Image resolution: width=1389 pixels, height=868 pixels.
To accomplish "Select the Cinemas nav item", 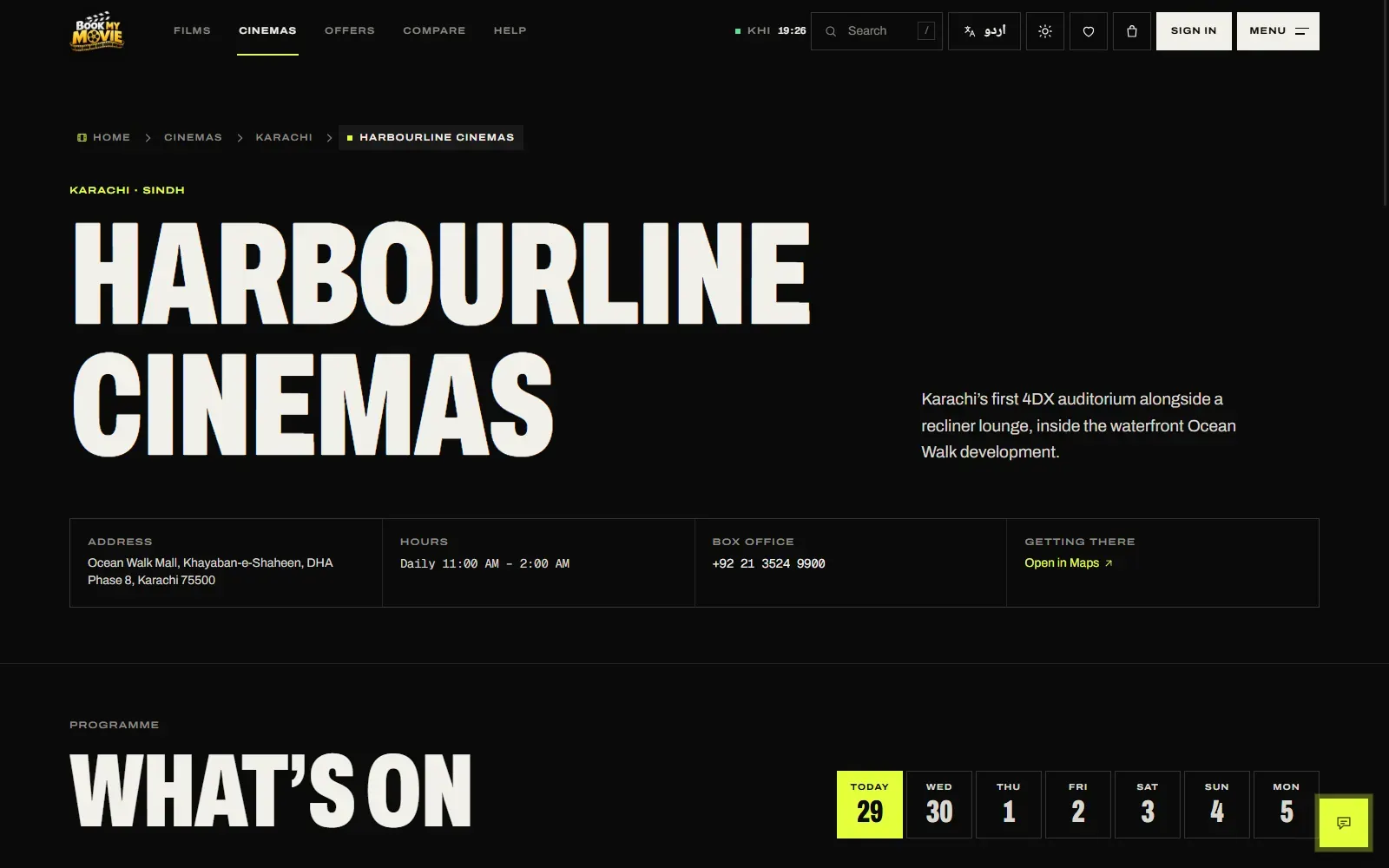I will pos(267,30).
